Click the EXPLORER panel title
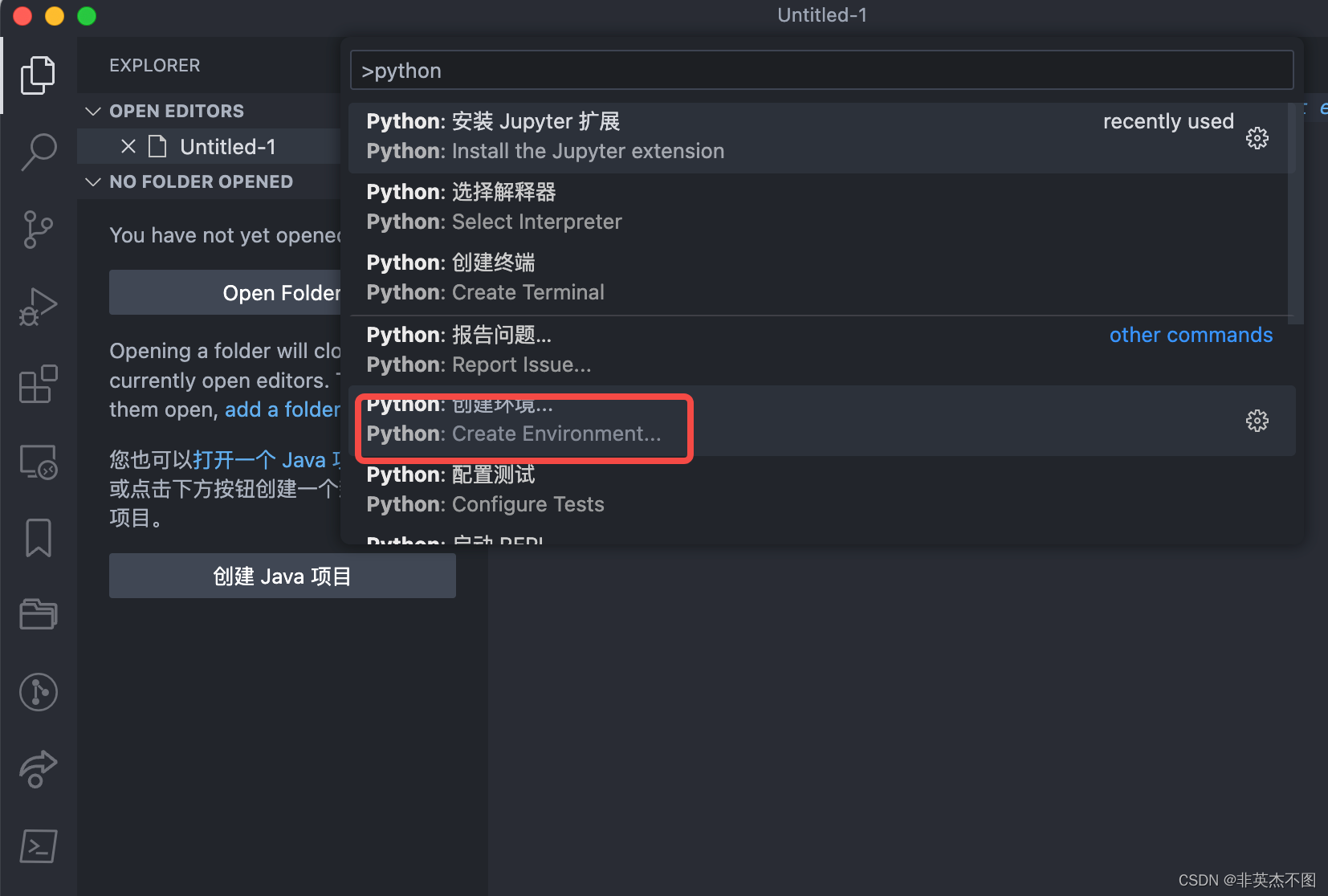The width and height of the screenshot is (1328, 896). (x=155, y=66)
